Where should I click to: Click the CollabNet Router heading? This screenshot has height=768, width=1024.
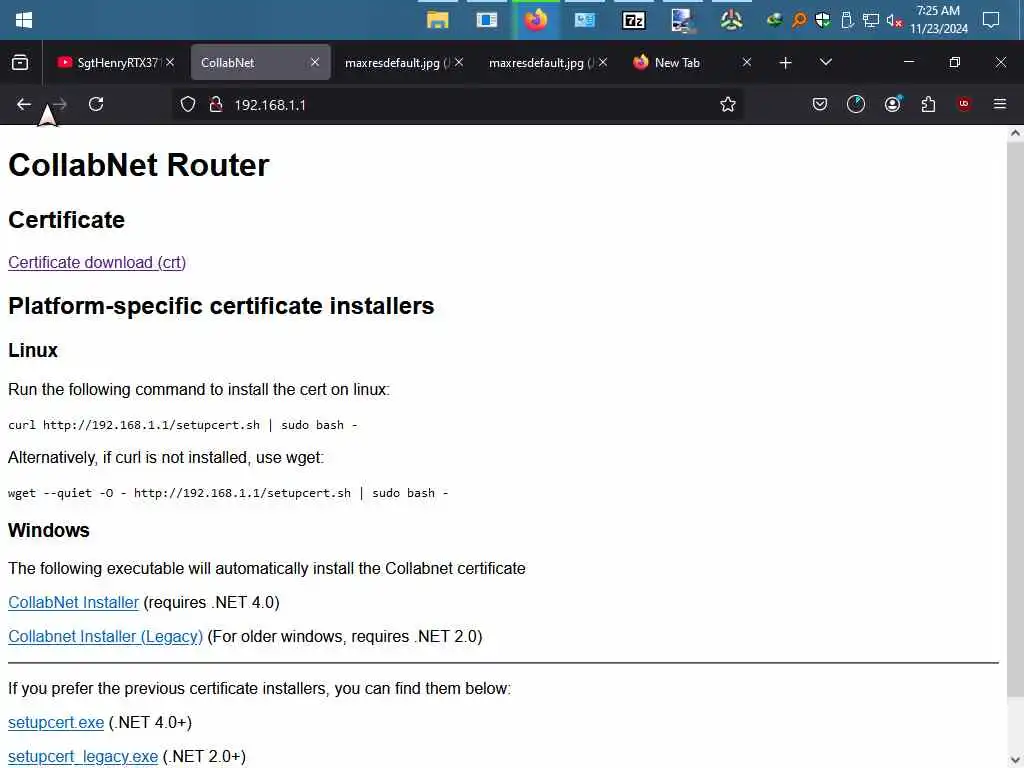point(138,165)
